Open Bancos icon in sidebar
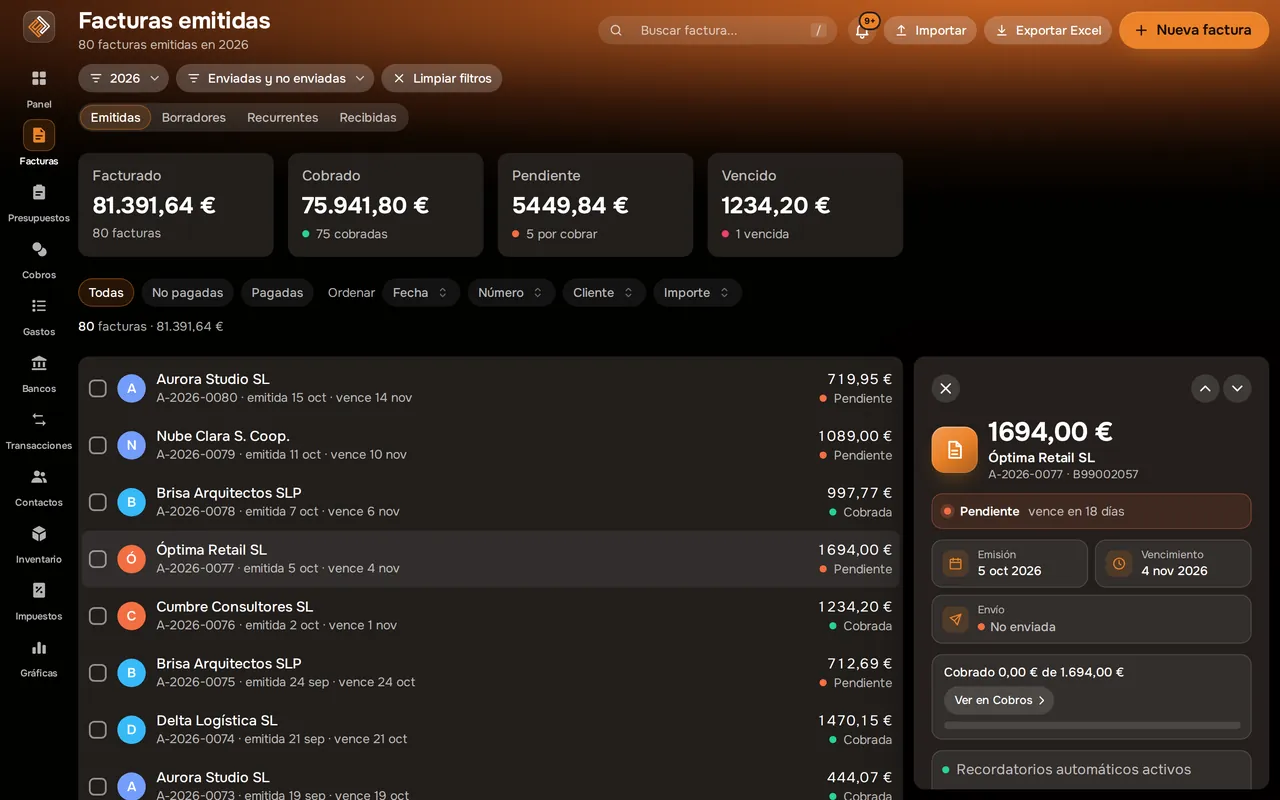Viewport: 1280px width, 800px height. point(39,363)
